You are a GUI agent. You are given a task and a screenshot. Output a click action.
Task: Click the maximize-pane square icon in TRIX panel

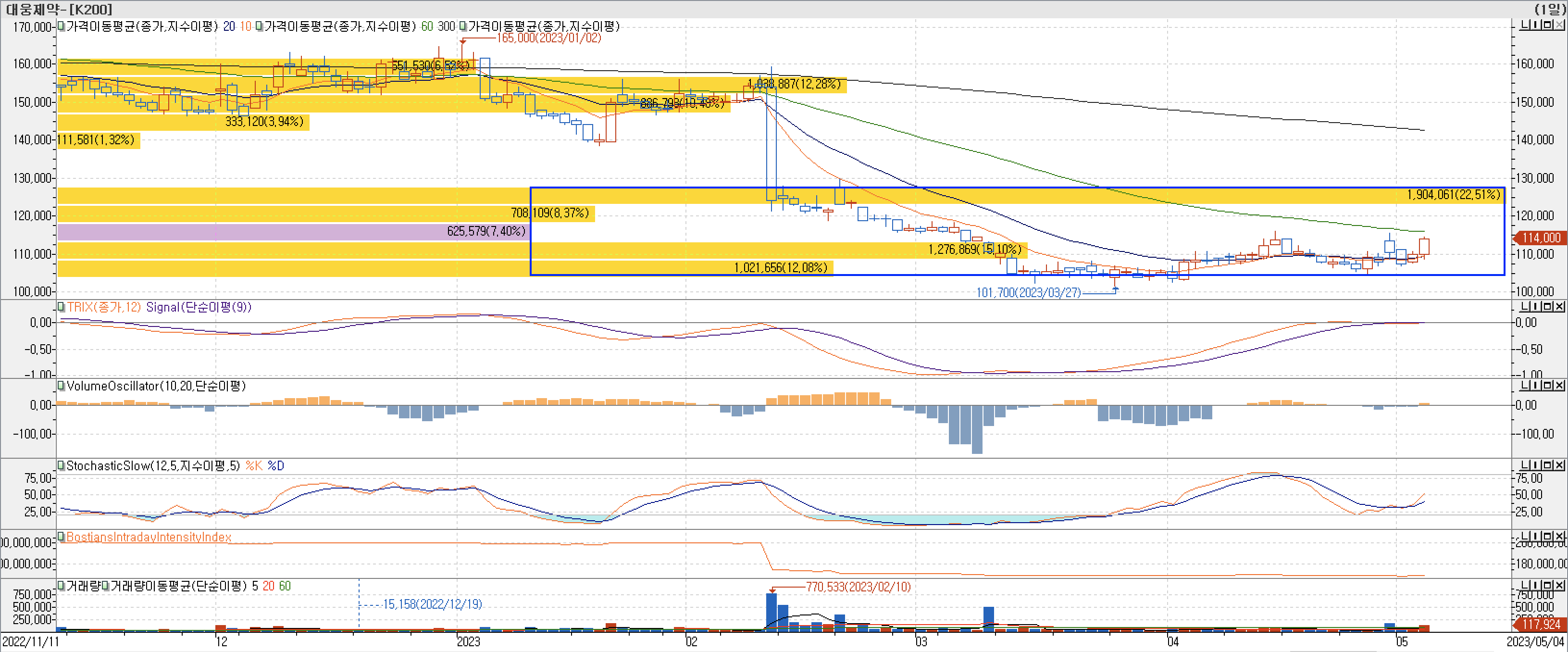pos(1548,307)
